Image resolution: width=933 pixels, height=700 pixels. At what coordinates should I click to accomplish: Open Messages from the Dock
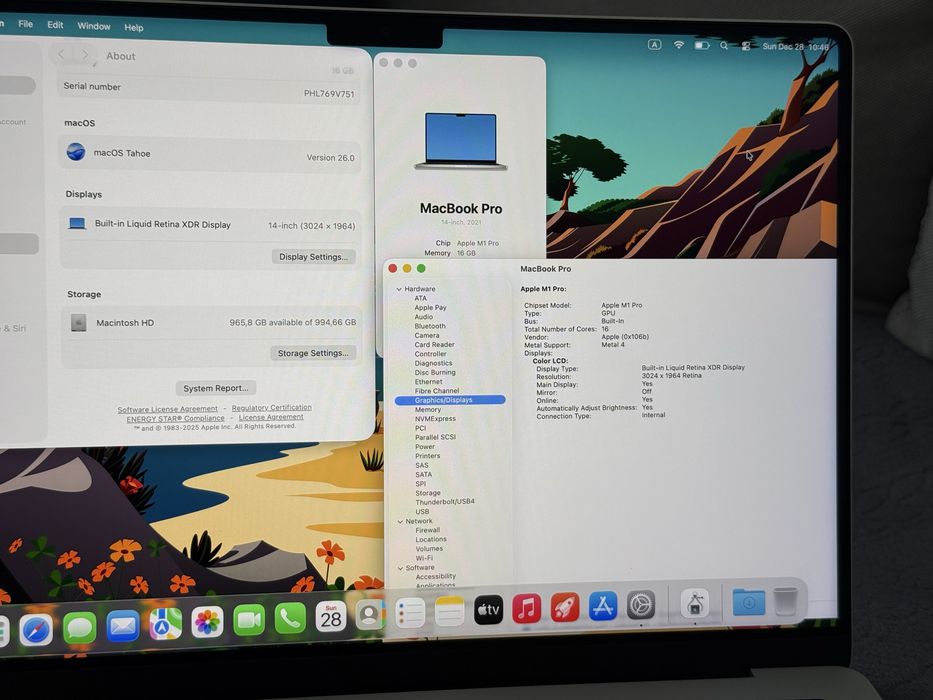(79, 627)
